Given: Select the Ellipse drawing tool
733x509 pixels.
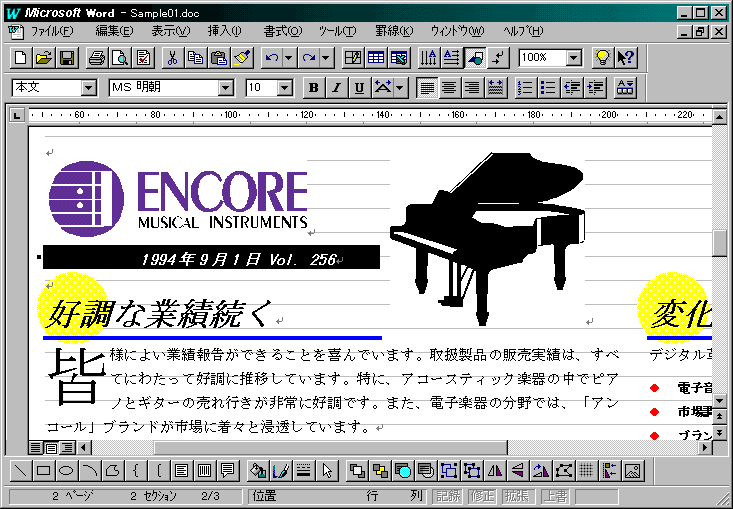Looking at the screenshot, I should click(67, 471).
